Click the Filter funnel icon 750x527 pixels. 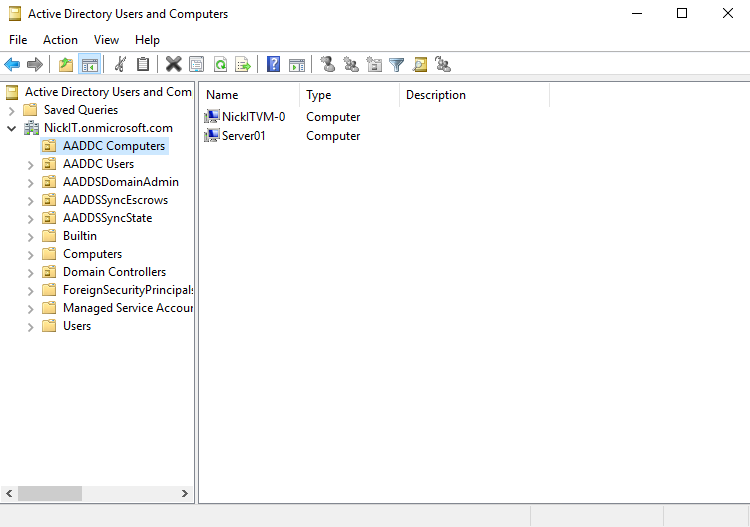pos(397,64)
